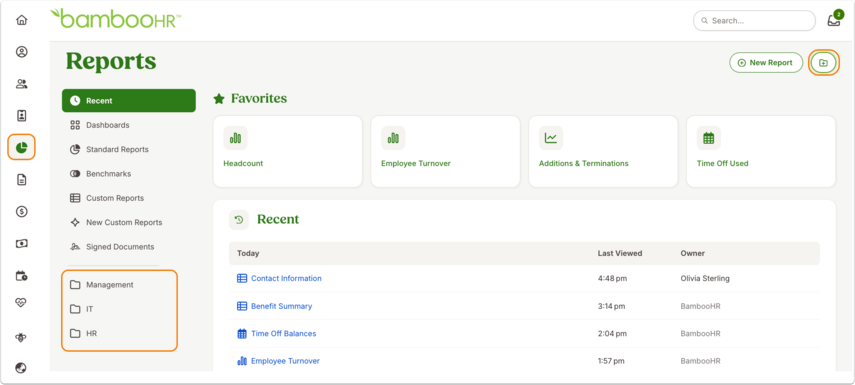Click the Time Off Used calendar icon
This screenshot has width=855, height=385.
708,138
